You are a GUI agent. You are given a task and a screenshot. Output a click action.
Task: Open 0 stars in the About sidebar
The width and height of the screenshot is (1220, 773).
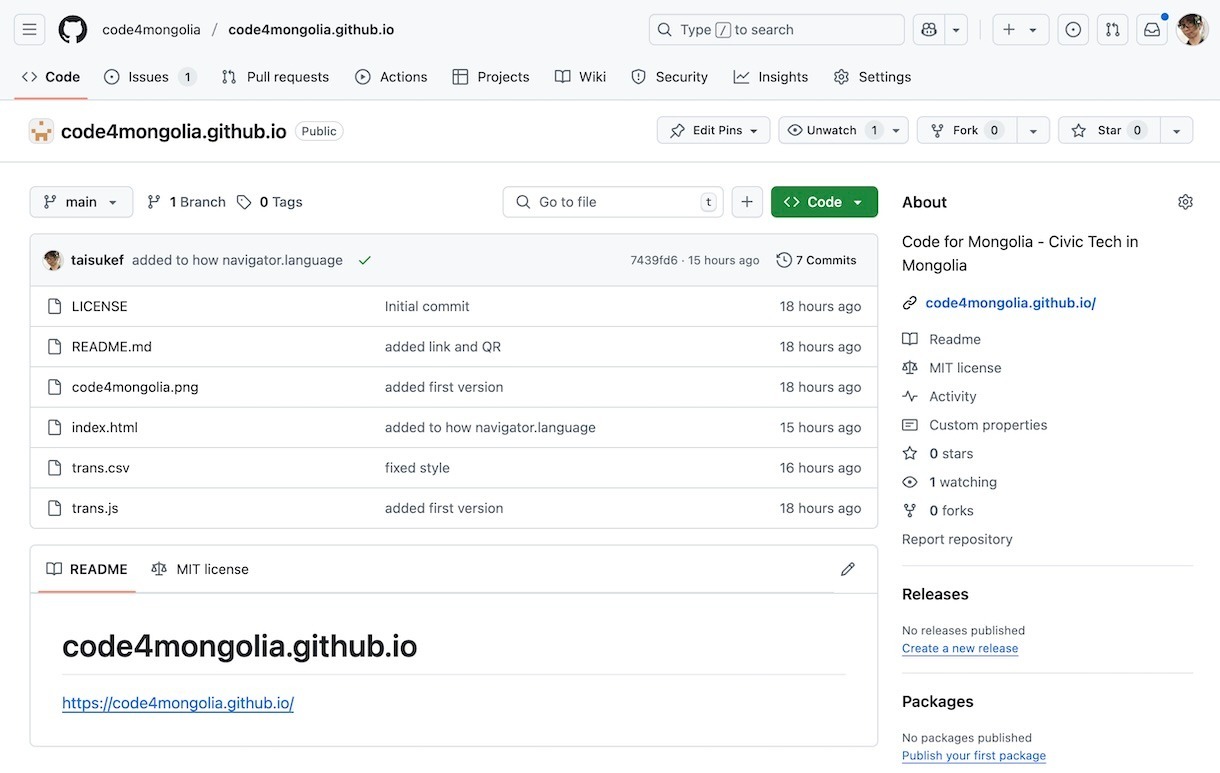(x=951, y=454)
